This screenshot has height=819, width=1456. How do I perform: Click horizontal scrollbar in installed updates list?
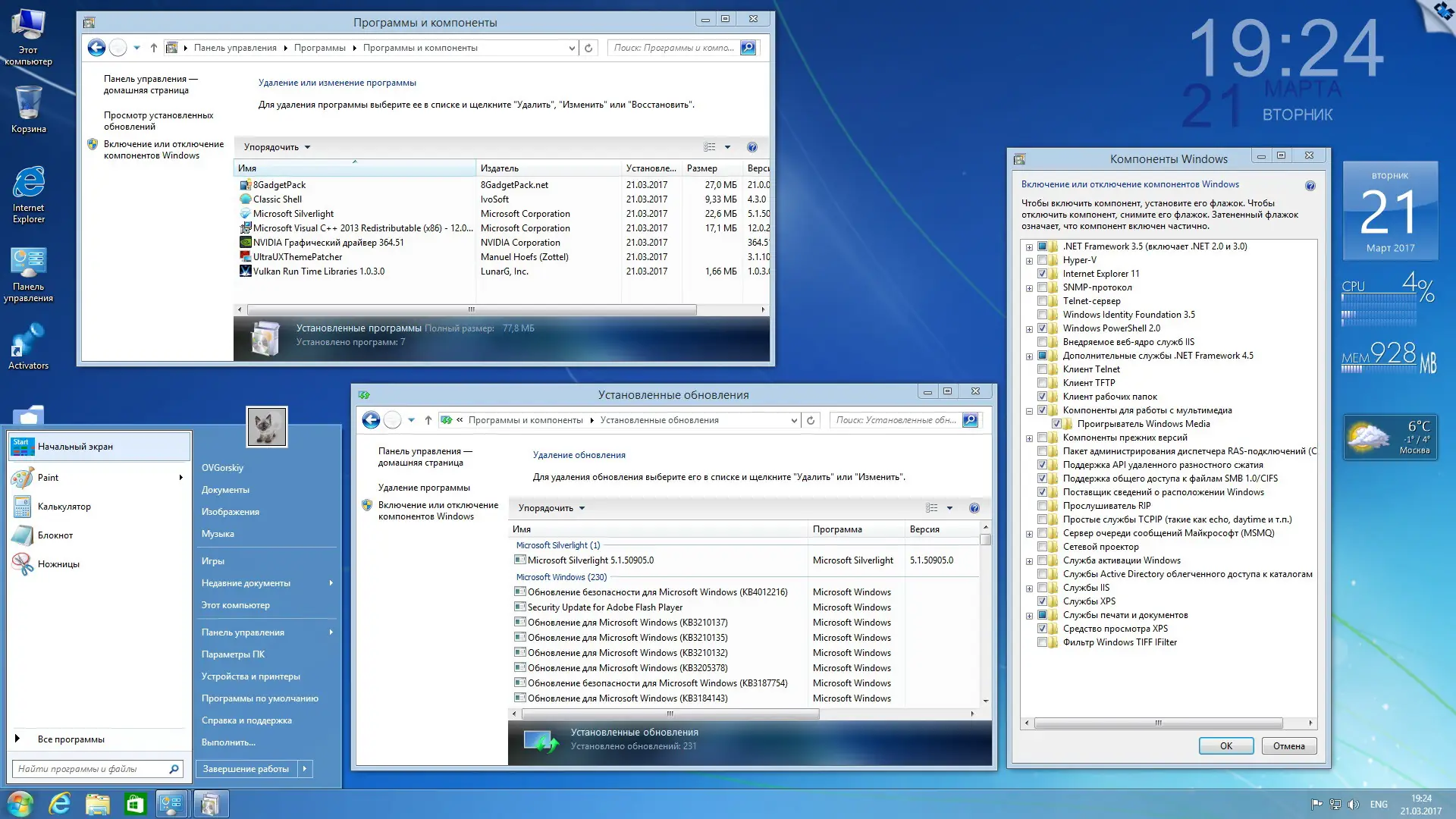pos(670,714)
